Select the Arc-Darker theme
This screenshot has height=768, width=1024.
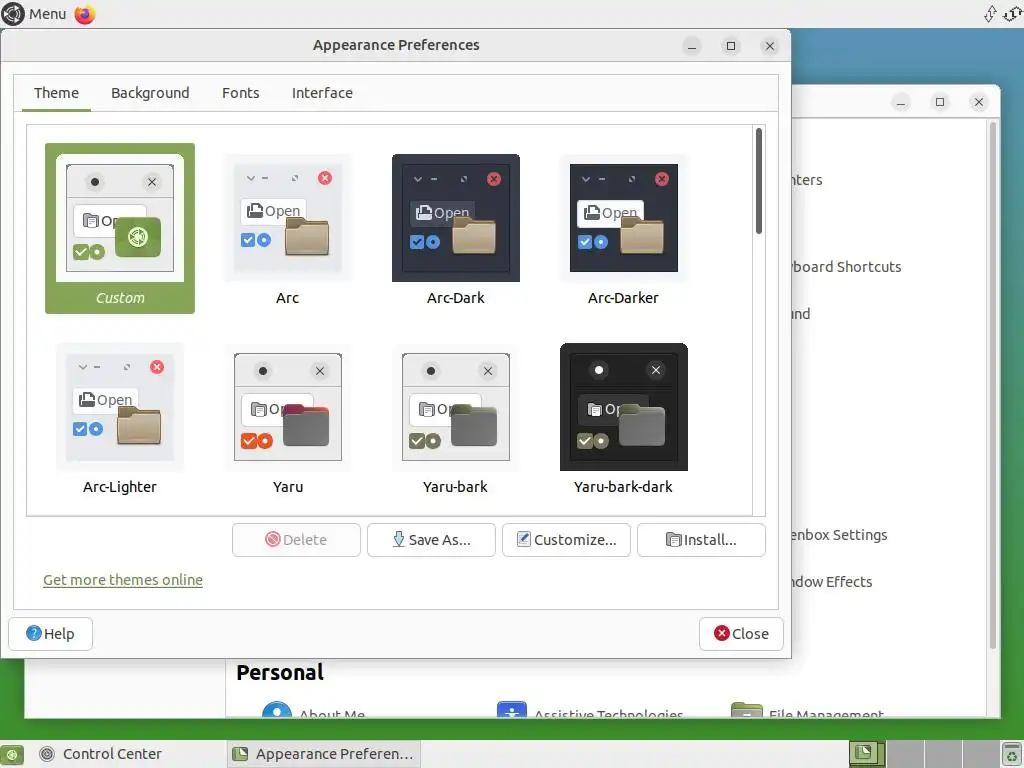tap(623, 228)
